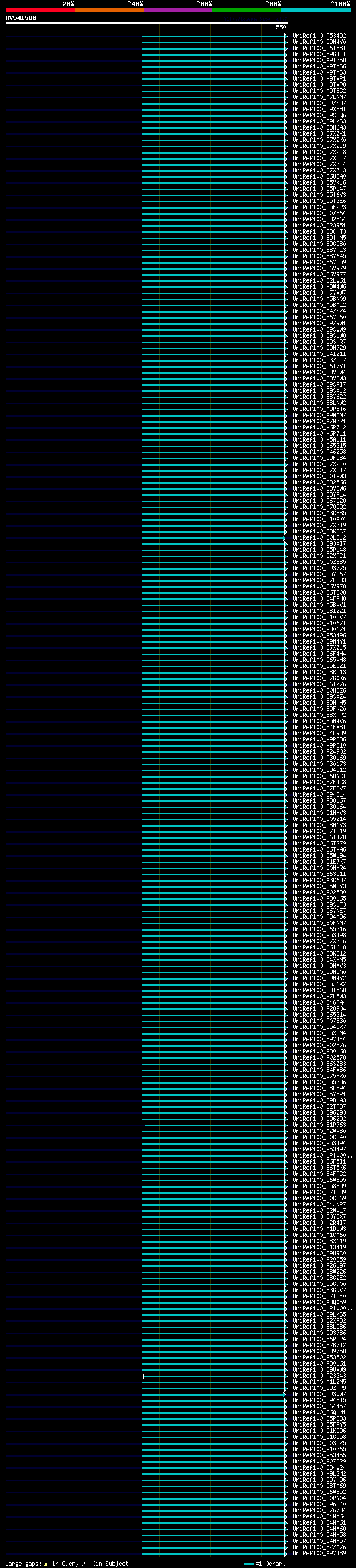Click the orange ~40% identity legend color
Image resolution: width=356 pixels, height=1568 pixels.
click(109, 10)
